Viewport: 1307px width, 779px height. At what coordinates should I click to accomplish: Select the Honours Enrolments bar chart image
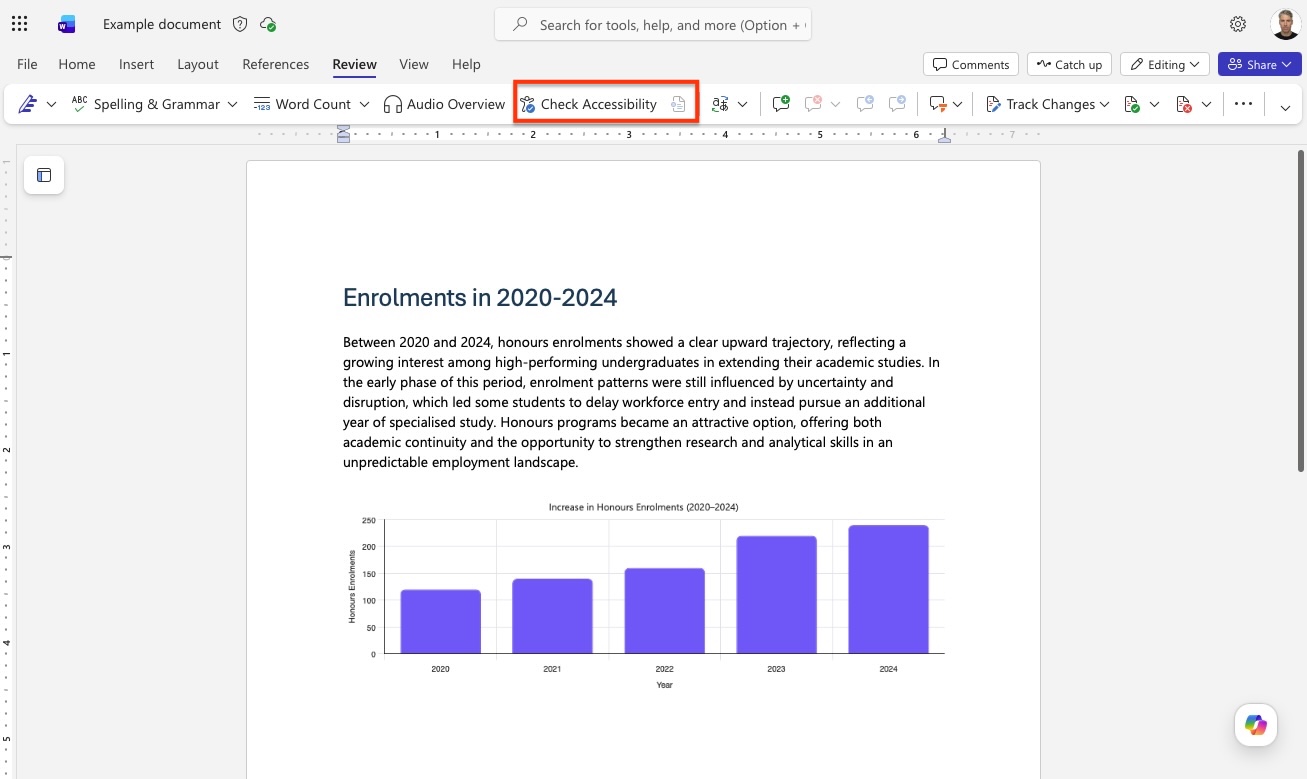click(643, 595)
